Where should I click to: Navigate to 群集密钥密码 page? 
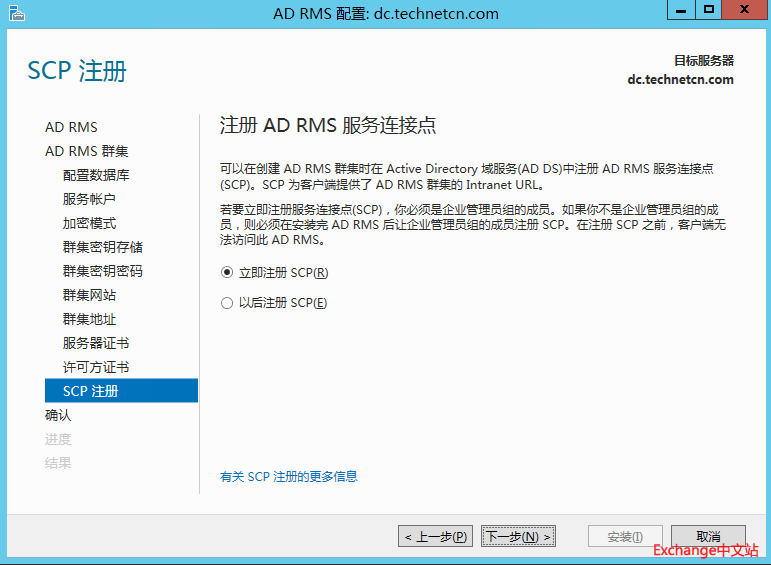[102, 271]
